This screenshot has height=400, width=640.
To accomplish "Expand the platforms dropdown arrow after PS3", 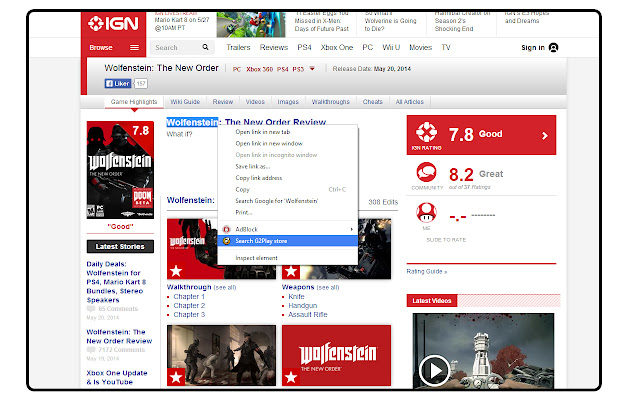I will point(312,69).
